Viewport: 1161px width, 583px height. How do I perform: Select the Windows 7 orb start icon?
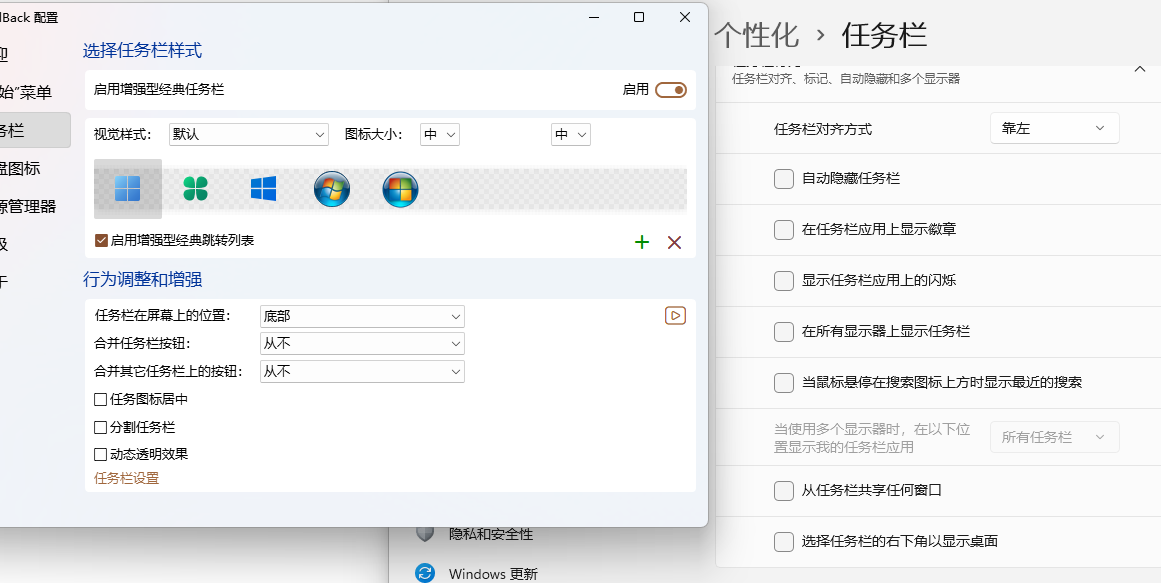pos(332,190)
